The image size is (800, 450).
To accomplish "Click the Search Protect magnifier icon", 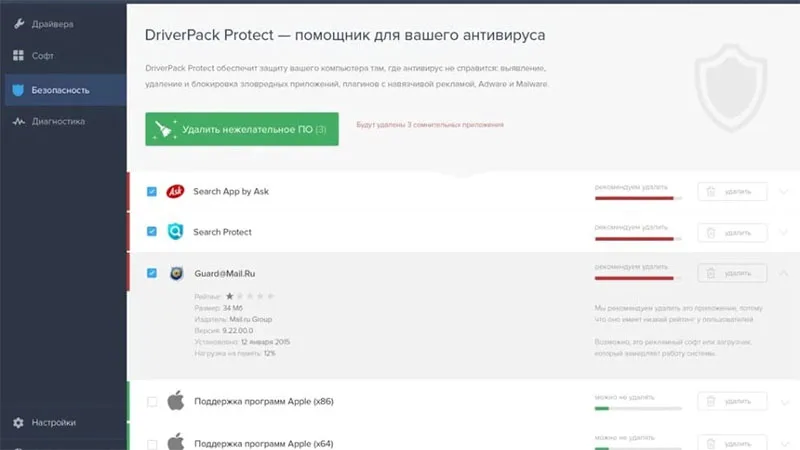I will tap(176, 232).
